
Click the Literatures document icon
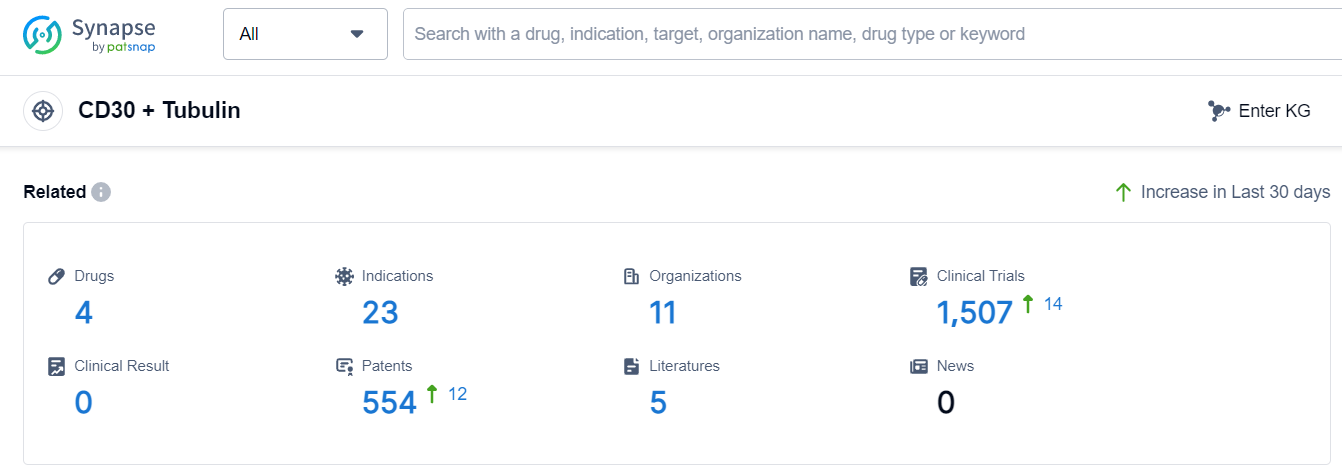[631, 366]
